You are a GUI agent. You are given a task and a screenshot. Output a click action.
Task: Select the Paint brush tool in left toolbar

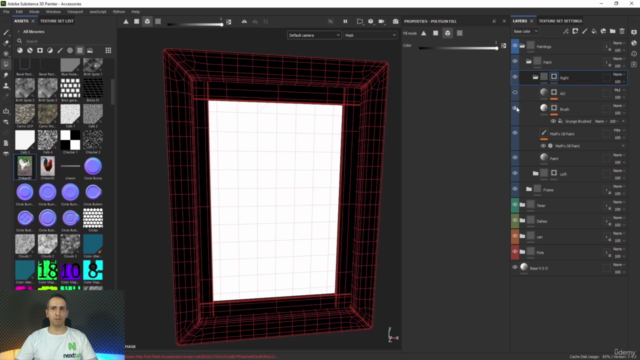coord(6,32)
